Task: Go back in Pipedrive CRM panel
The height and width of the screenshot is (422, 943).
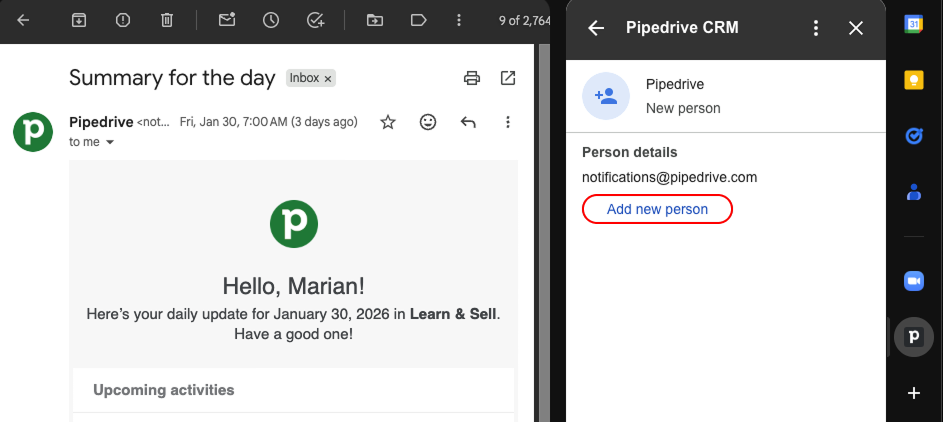Action: point(596,28)
